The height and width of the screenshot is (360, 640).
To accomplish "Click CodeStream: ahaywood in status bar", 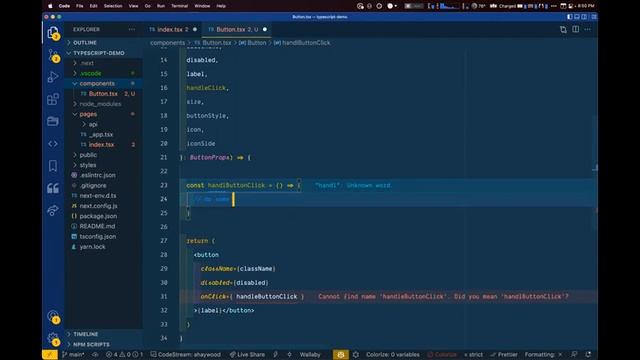I will pyautogui.click(x=185, y=355).
